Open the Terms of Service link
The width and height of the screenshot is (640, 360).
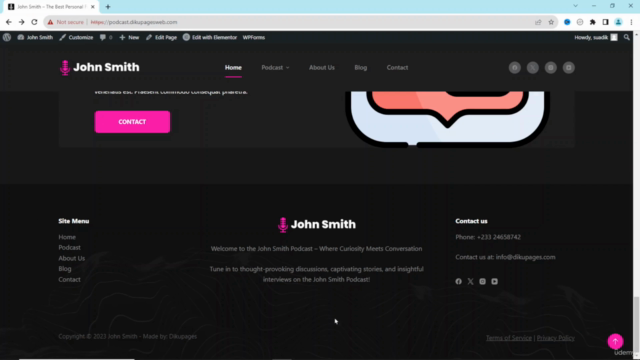coord(509,338)
